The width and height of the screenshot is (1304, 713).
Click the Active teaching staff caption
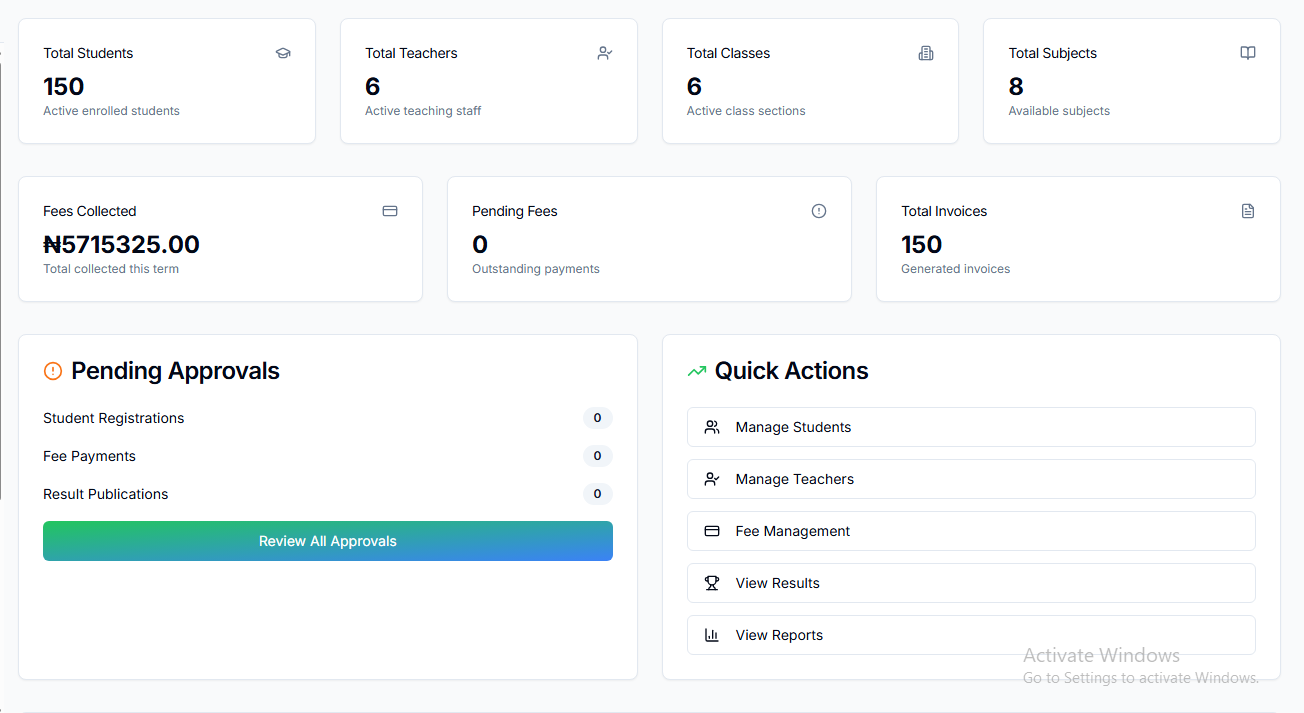tap(423, 111)
